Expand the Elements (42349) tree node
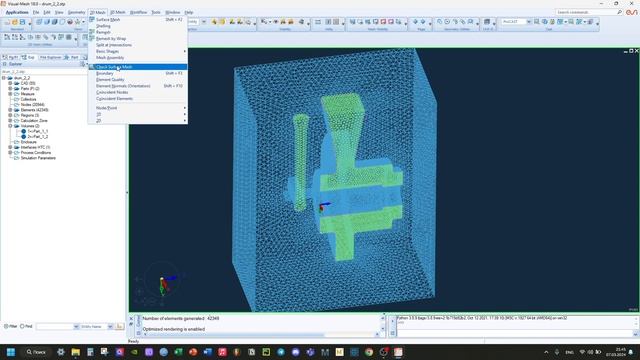The height and width of the screenshot is (360, 640). 10,110
